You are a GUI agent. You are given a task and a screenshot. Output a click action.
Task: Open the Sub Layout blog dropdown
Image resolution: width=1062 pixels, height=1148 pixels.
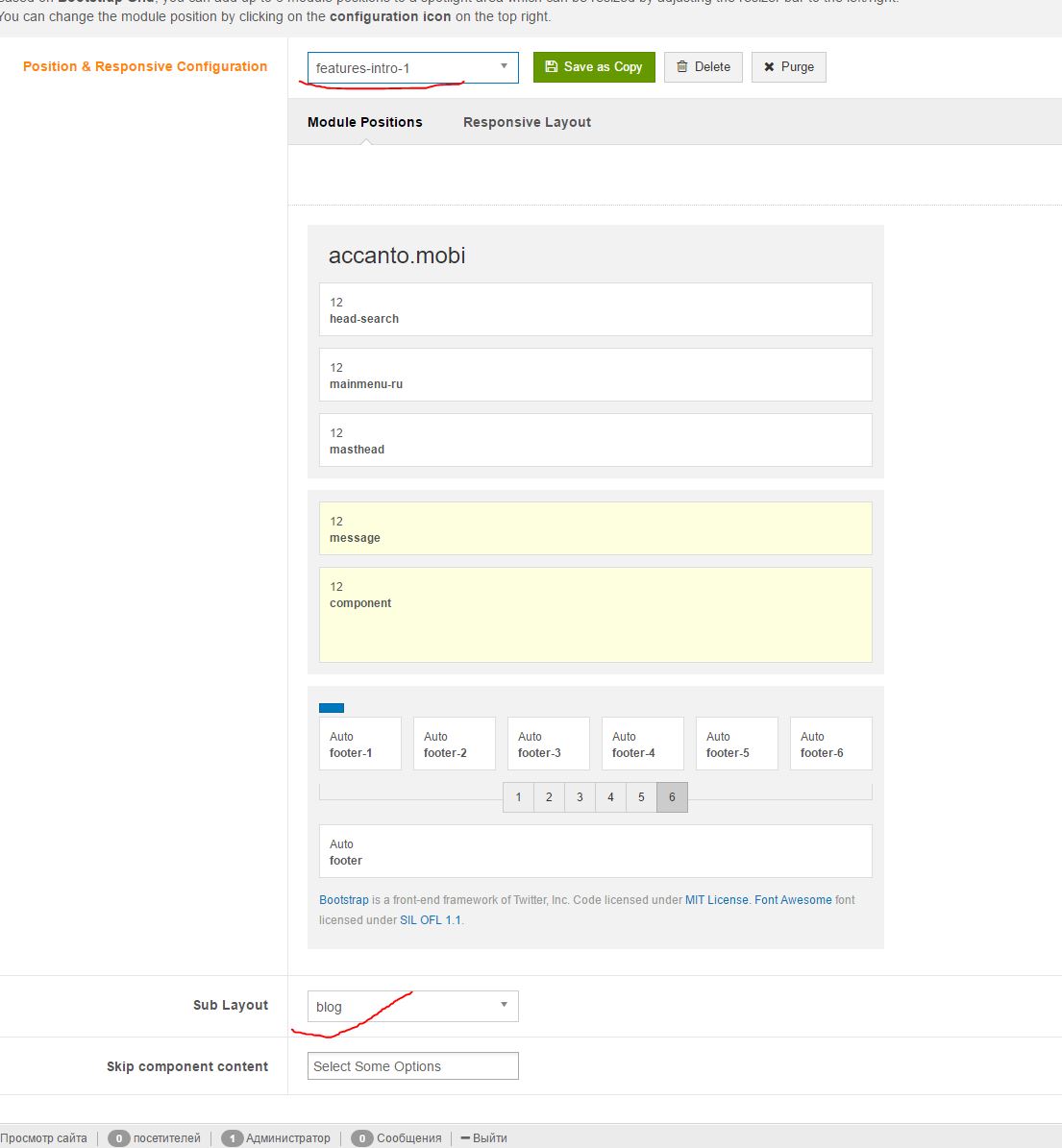pyautogui.click(x=412, y=1006)
